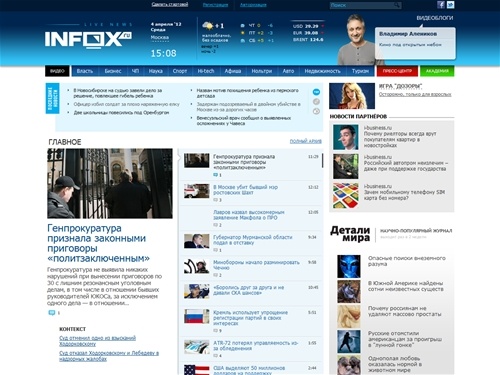The height and width of the screenshot is (375, 500).
Task: Click the Регистрация link
Action: point(215,5)
